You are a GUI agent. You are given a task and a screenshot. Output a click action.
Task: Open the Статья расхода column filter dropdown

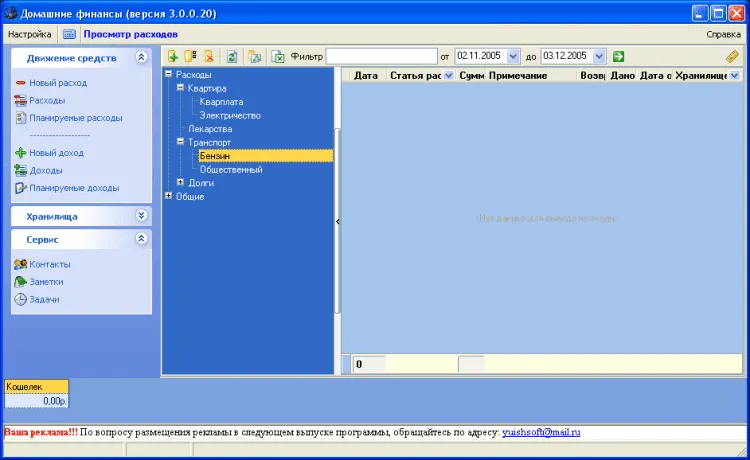(448, 76)
